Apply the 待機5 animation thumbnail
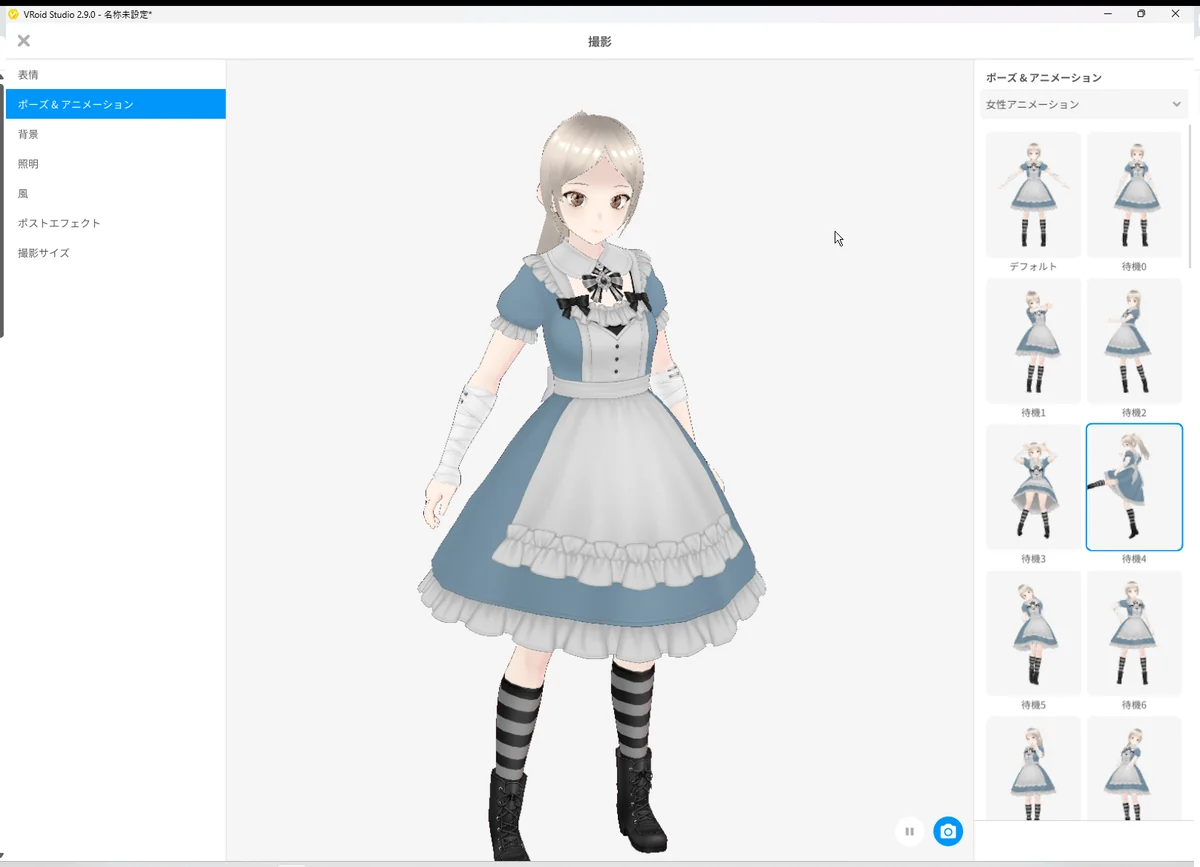The width and height of the screenshot is (1200, 867). pyautogui.click(x=1033, y=633)
